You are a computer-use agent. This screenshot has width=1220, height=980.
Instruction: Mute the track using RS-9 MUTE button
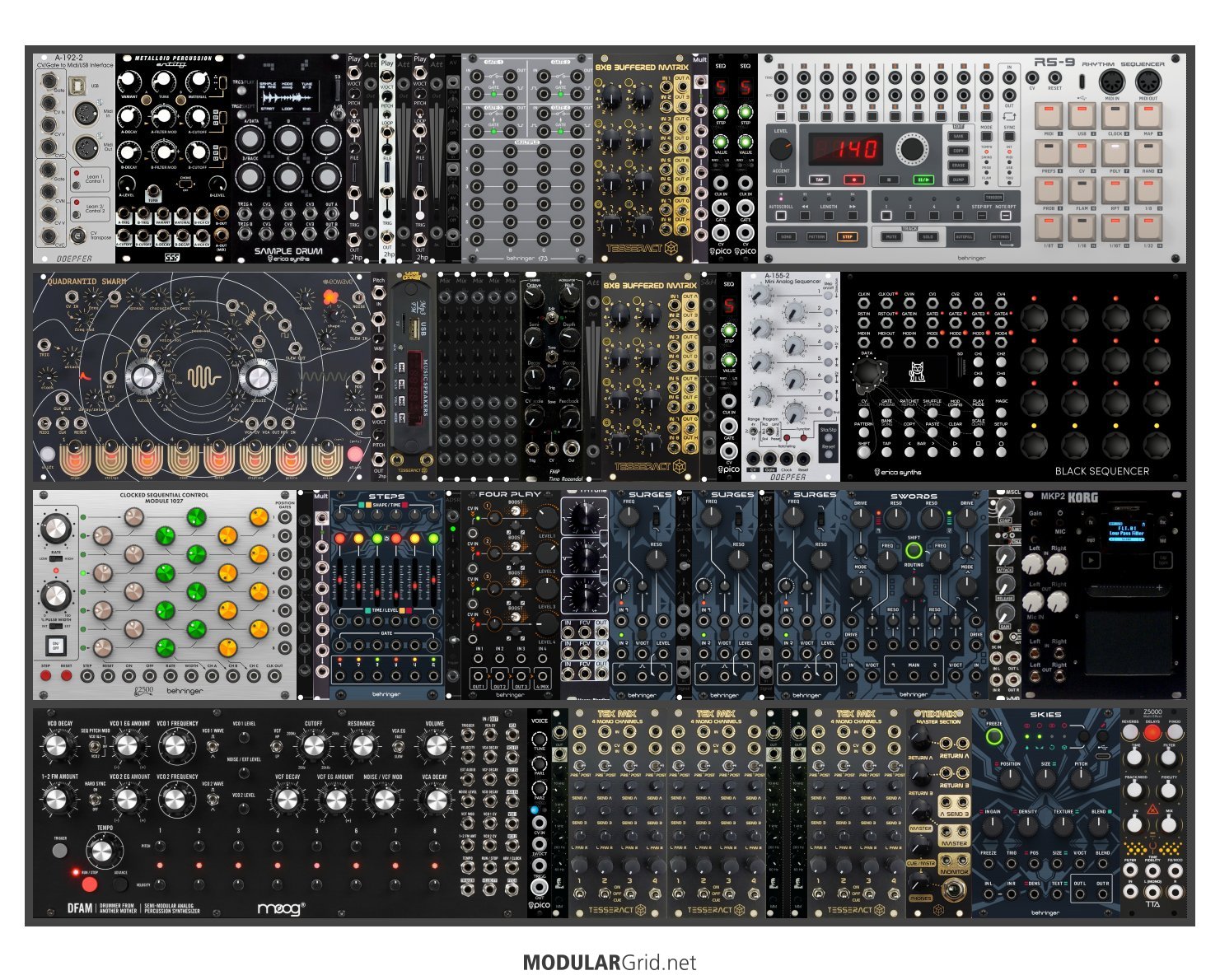(890, 236)
